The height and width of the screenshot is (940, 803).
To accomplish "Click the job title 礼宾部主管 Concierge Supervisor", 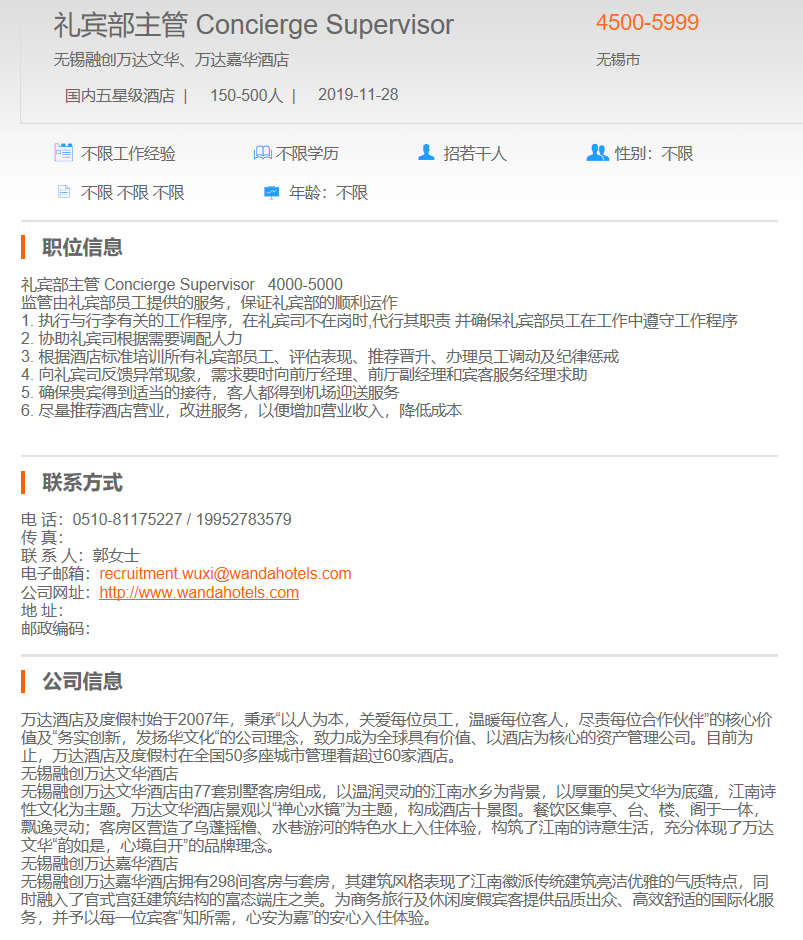I will [x=253, y=25].
